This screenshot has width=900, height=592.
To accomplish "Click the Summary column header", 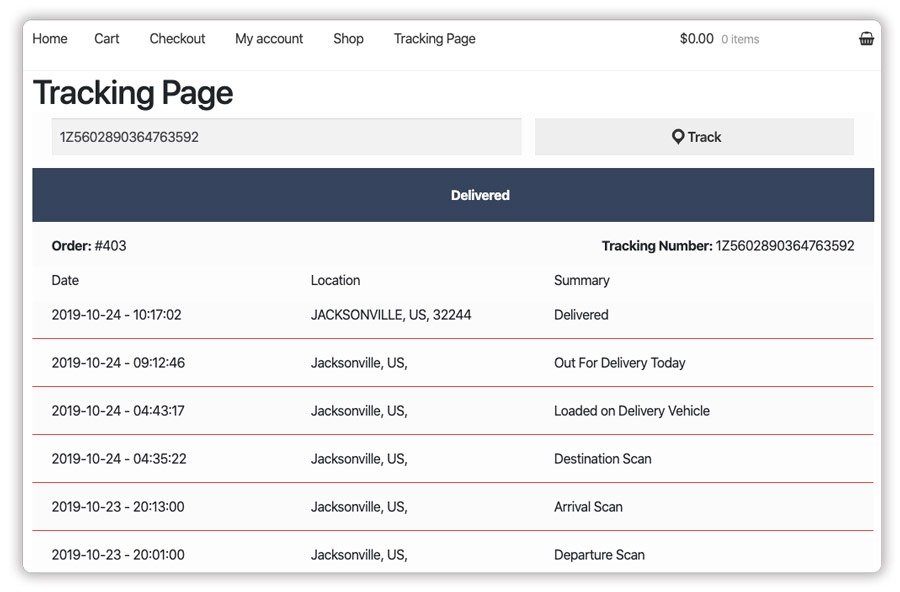I will tap(581, 280).
